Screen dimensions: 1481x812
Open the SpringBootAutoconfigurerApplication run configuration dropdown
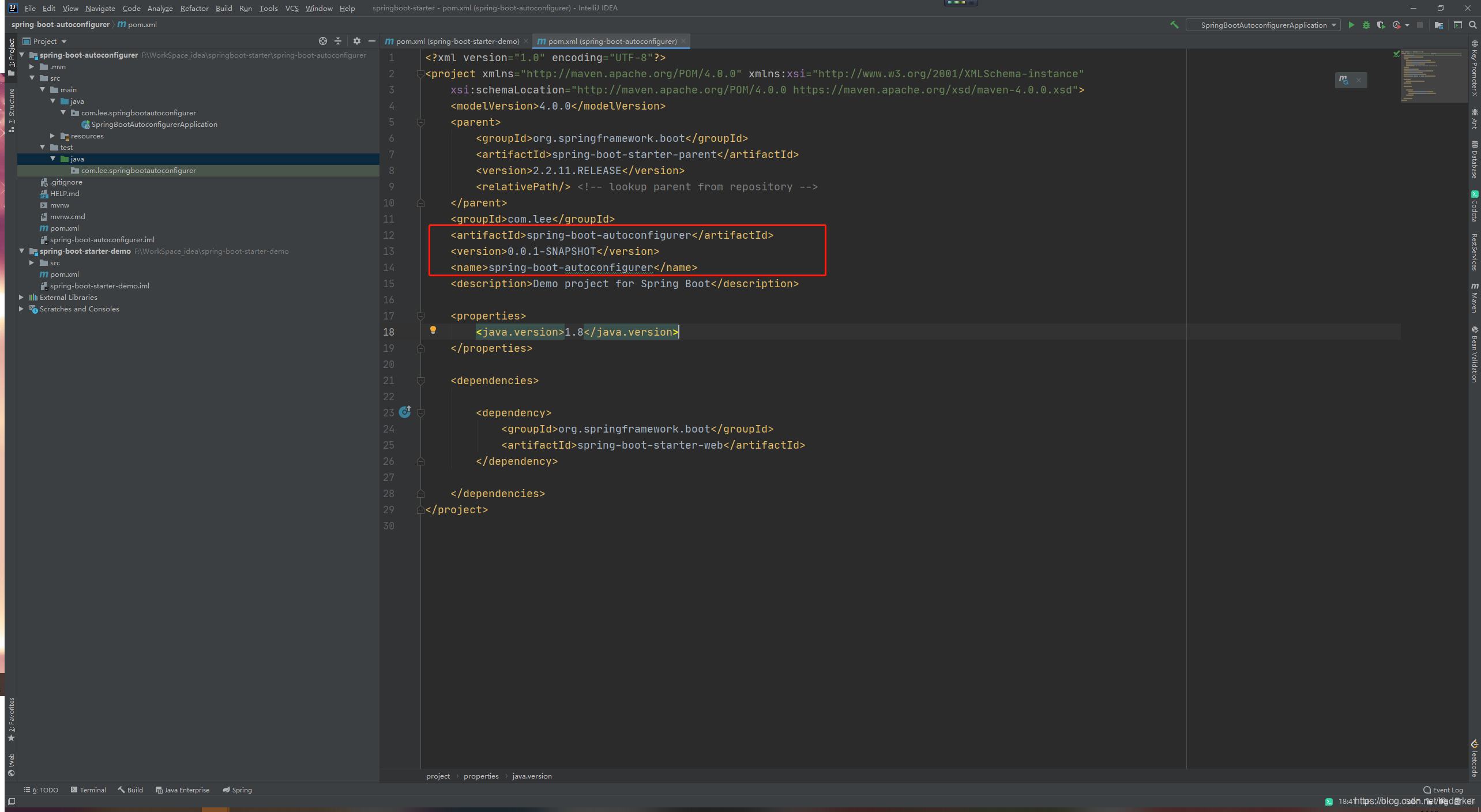point(1263,25)
